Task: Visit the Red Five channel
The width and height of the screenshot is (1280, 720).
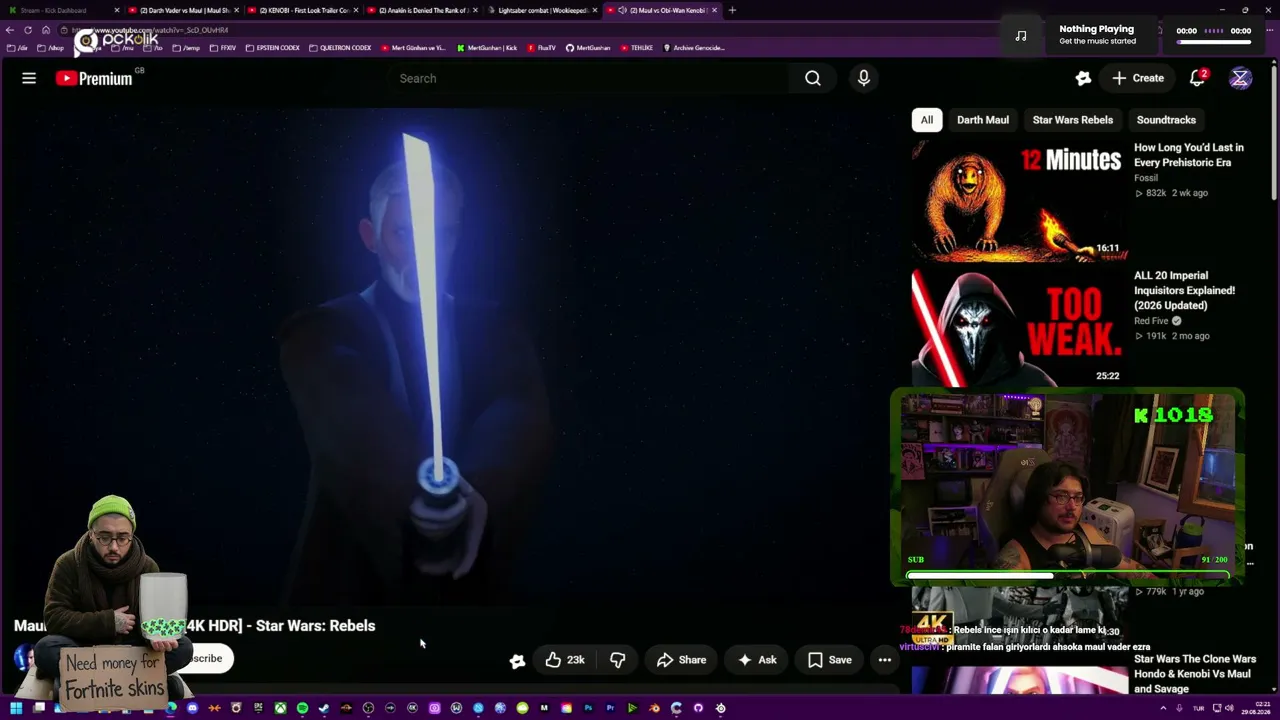Action: [x=1151, y=321]
